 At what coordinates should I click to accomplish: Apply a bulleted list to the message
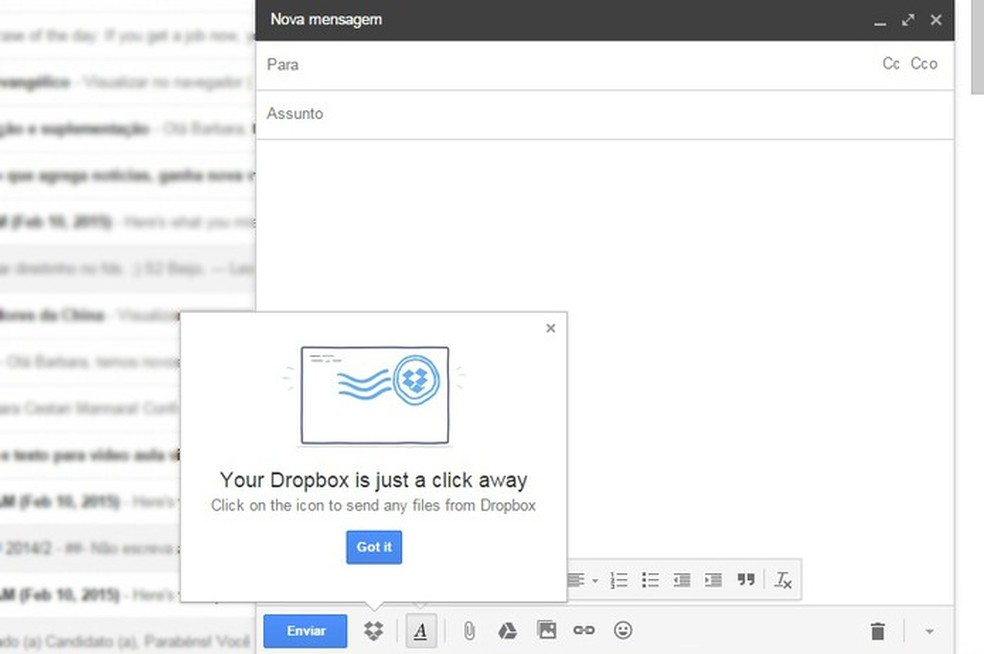point(650,579)
